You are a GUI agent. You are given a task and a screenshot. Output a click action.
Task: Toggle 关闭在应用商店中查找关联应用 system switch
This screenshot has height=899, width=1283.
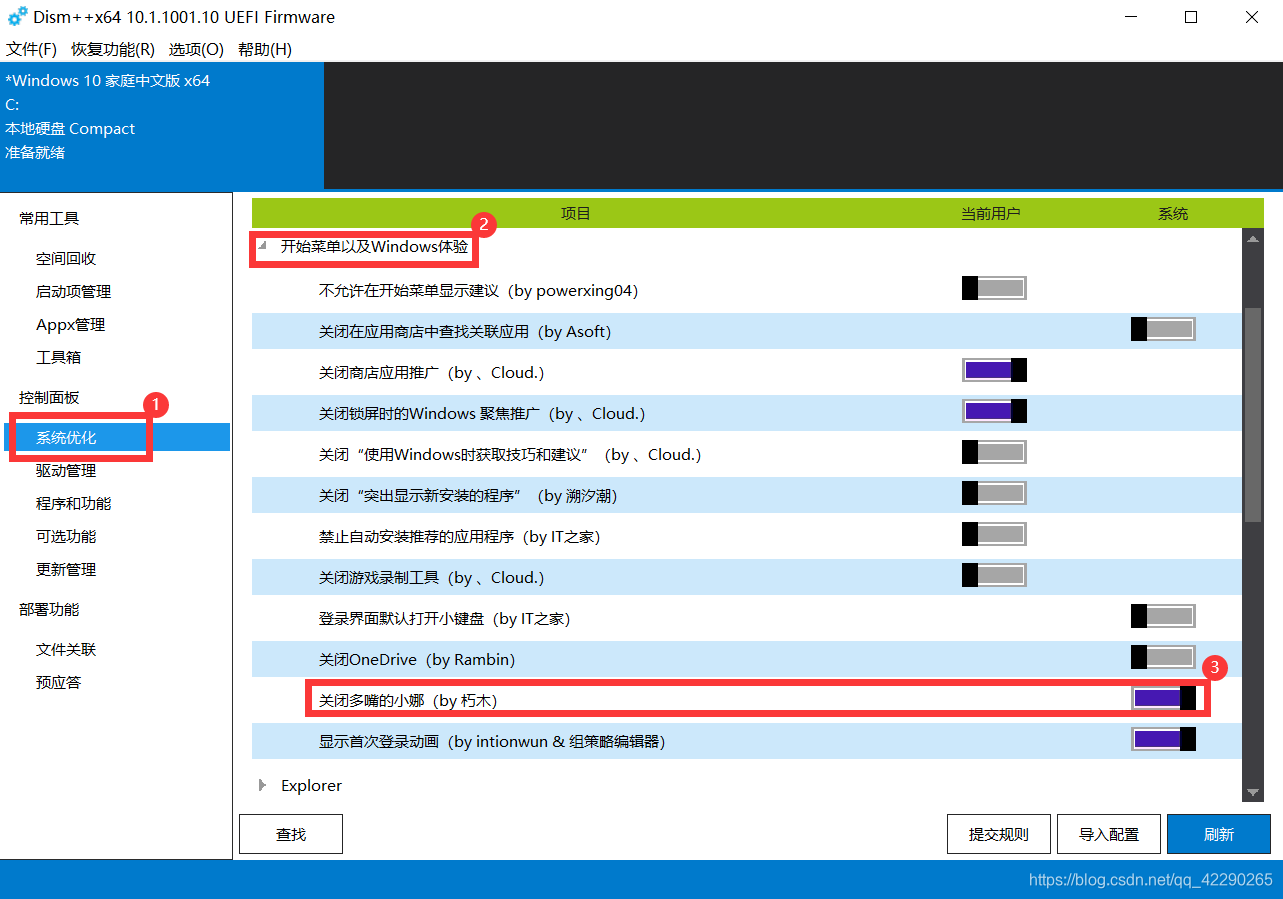point(1163,329)
